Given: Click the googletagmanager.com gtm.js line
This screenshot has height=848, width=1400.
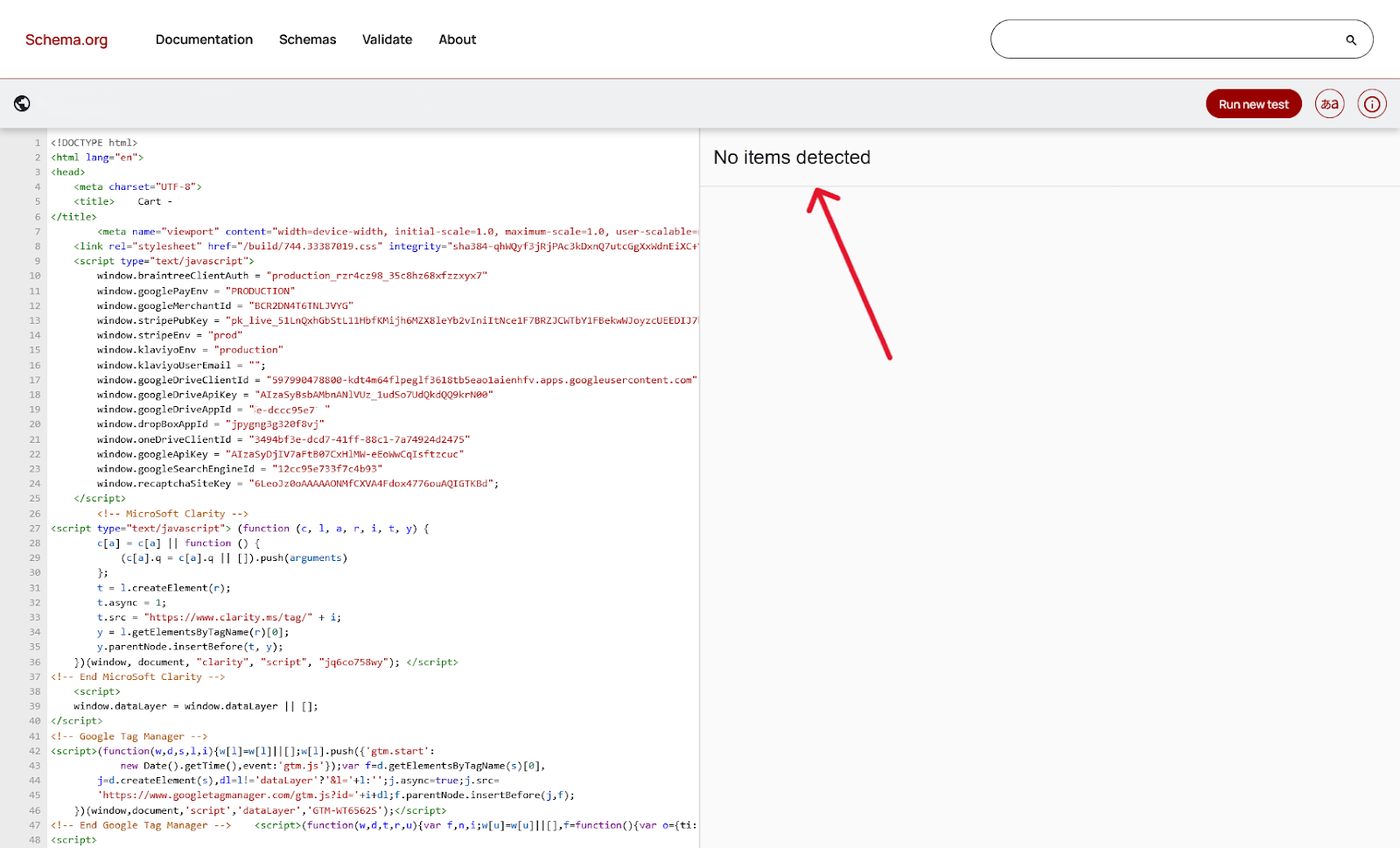Looking at the screenshot, I should tap(336, 795).
